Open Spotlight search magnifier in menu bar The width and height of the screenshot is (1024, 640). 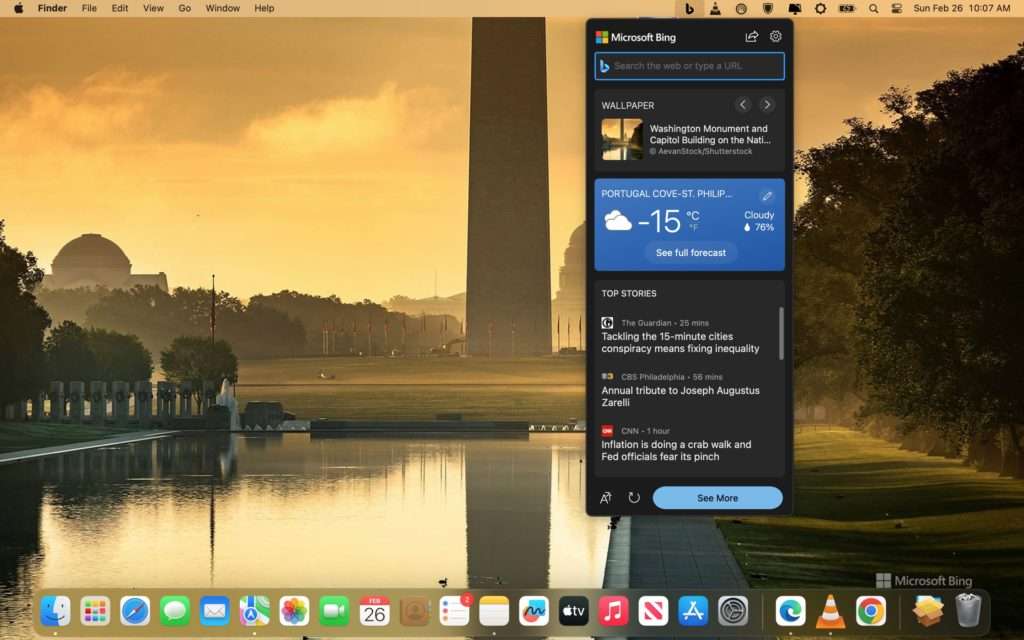pos(873,8)
